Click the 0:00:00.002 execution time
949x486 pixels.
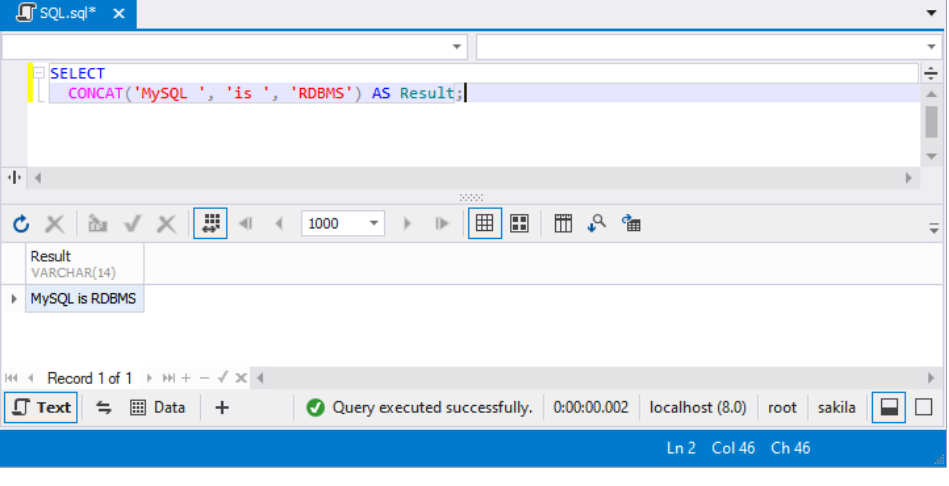[x=591, y=407]
